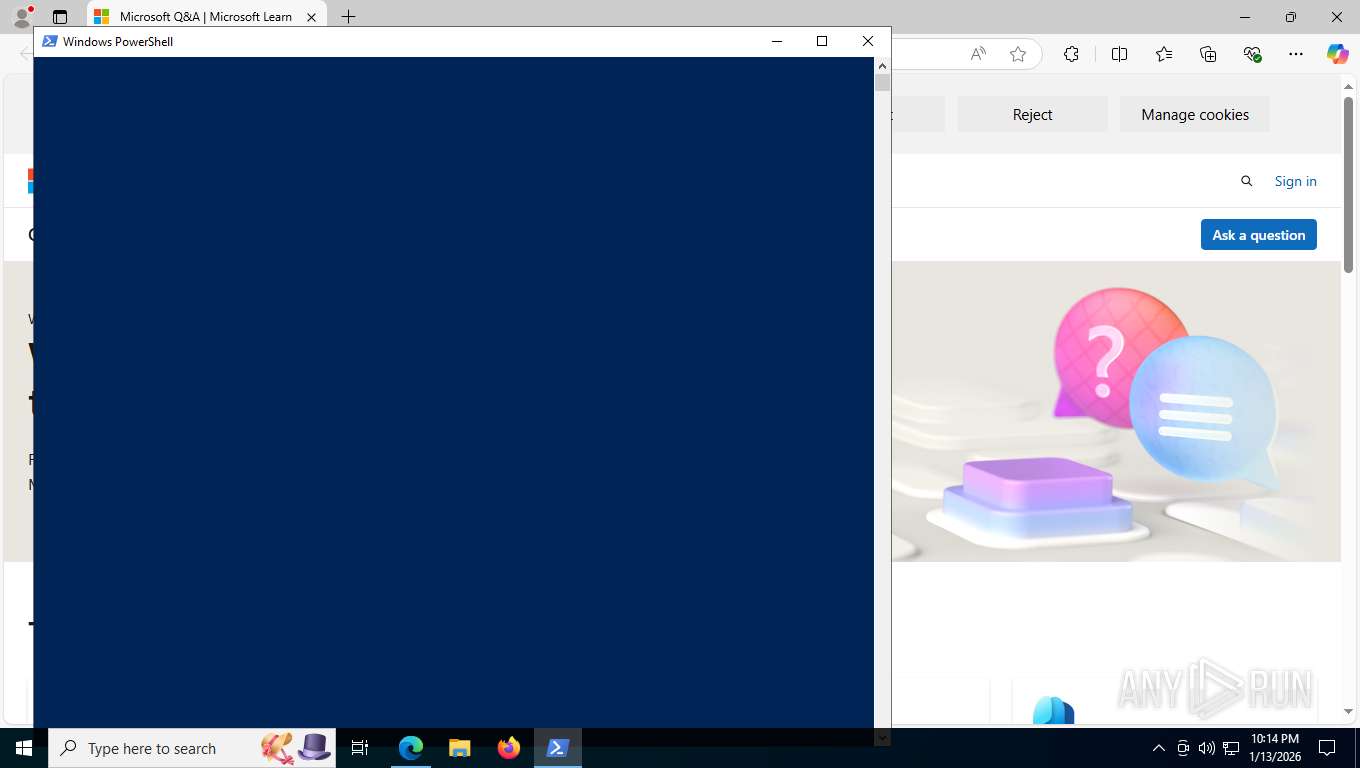
Task: Open Edge tab actions menu icon
Action: 60,17
